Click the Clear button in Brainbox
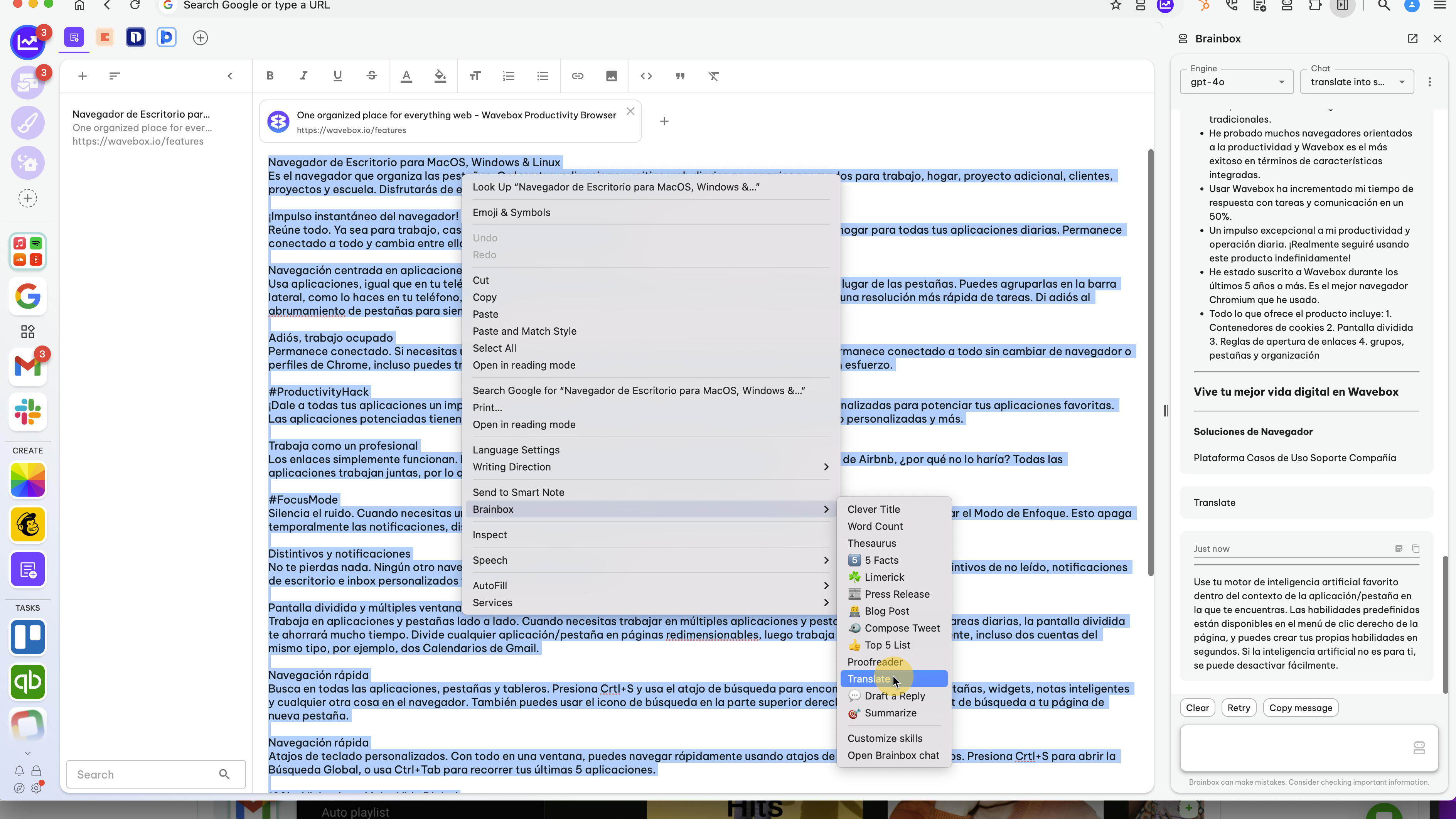This screenshot has height=819, width=1456. coord(1197,708)
